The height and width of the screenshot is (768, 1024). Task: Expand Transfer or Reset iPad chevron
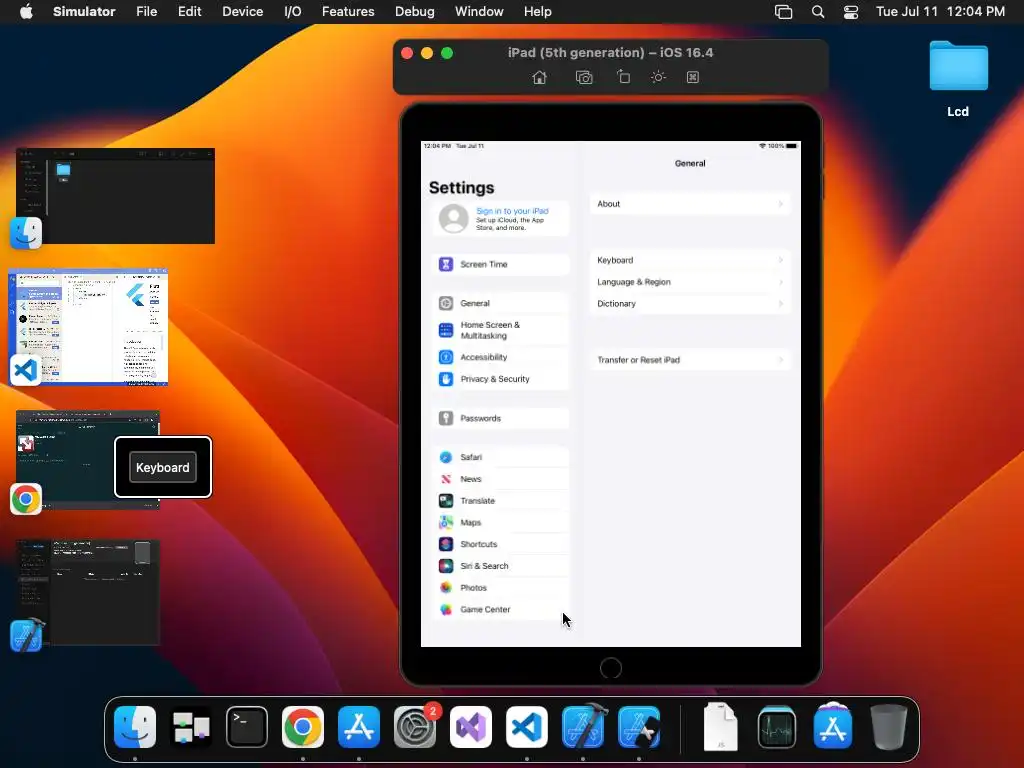pos(780,360)
